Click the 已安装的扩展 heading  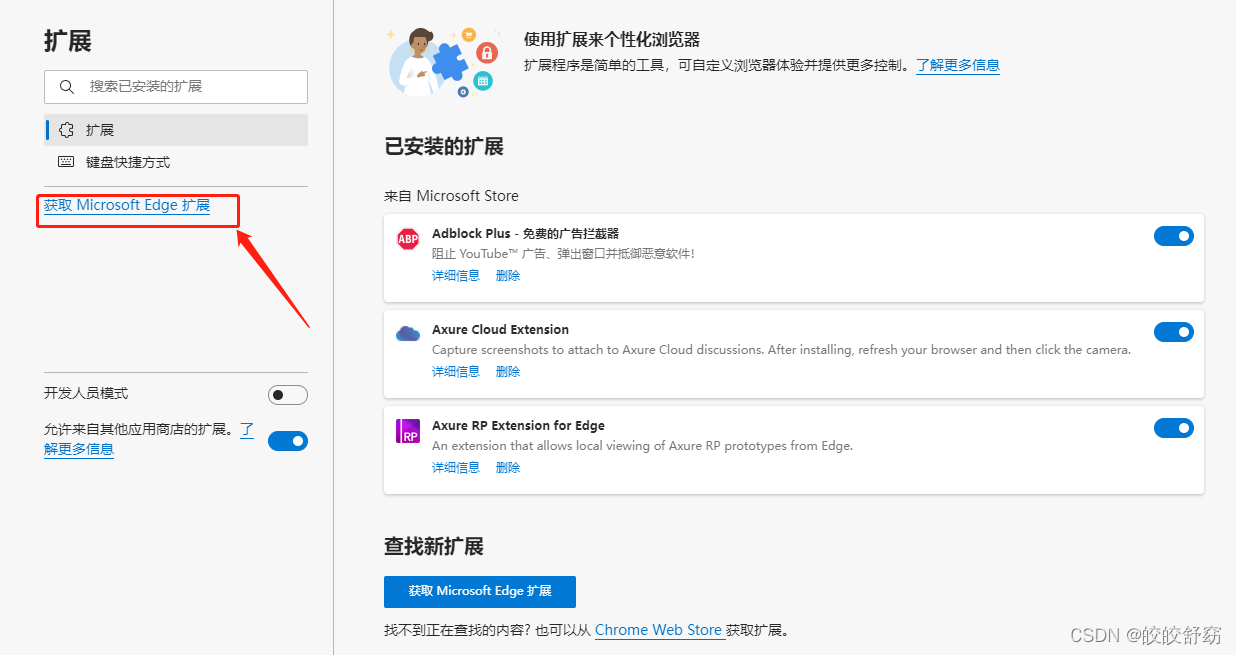444,147
